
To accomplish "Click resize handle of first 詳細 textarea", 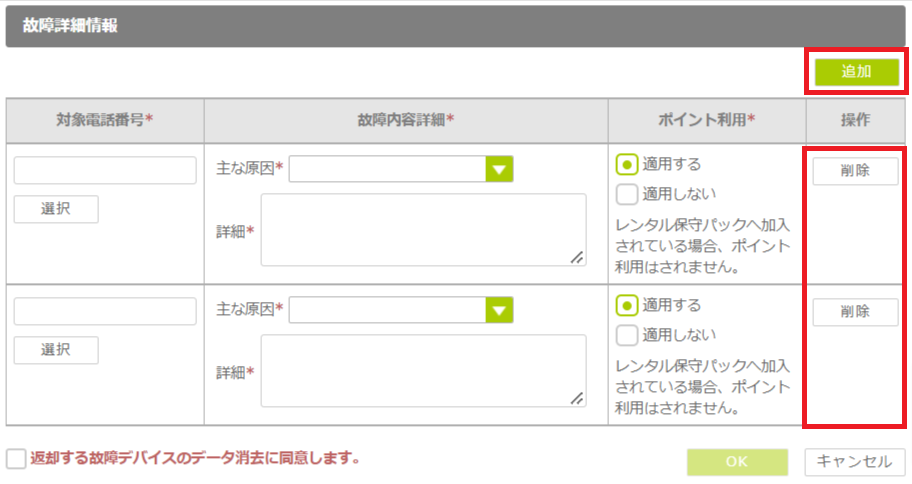I will [577, 258].
